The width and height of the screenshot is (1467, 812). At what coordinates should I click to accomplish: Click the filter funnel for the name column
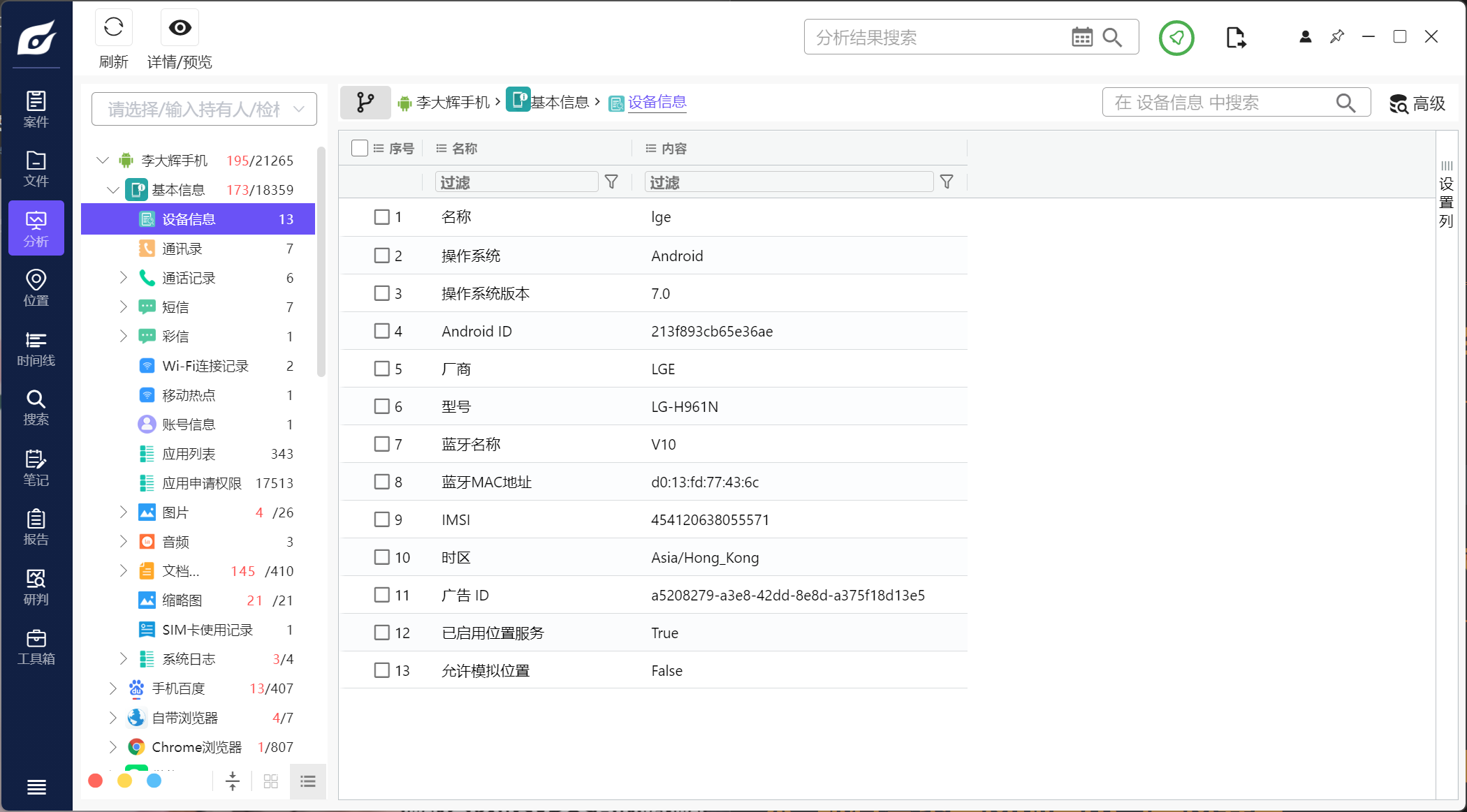tap(611, 182)
